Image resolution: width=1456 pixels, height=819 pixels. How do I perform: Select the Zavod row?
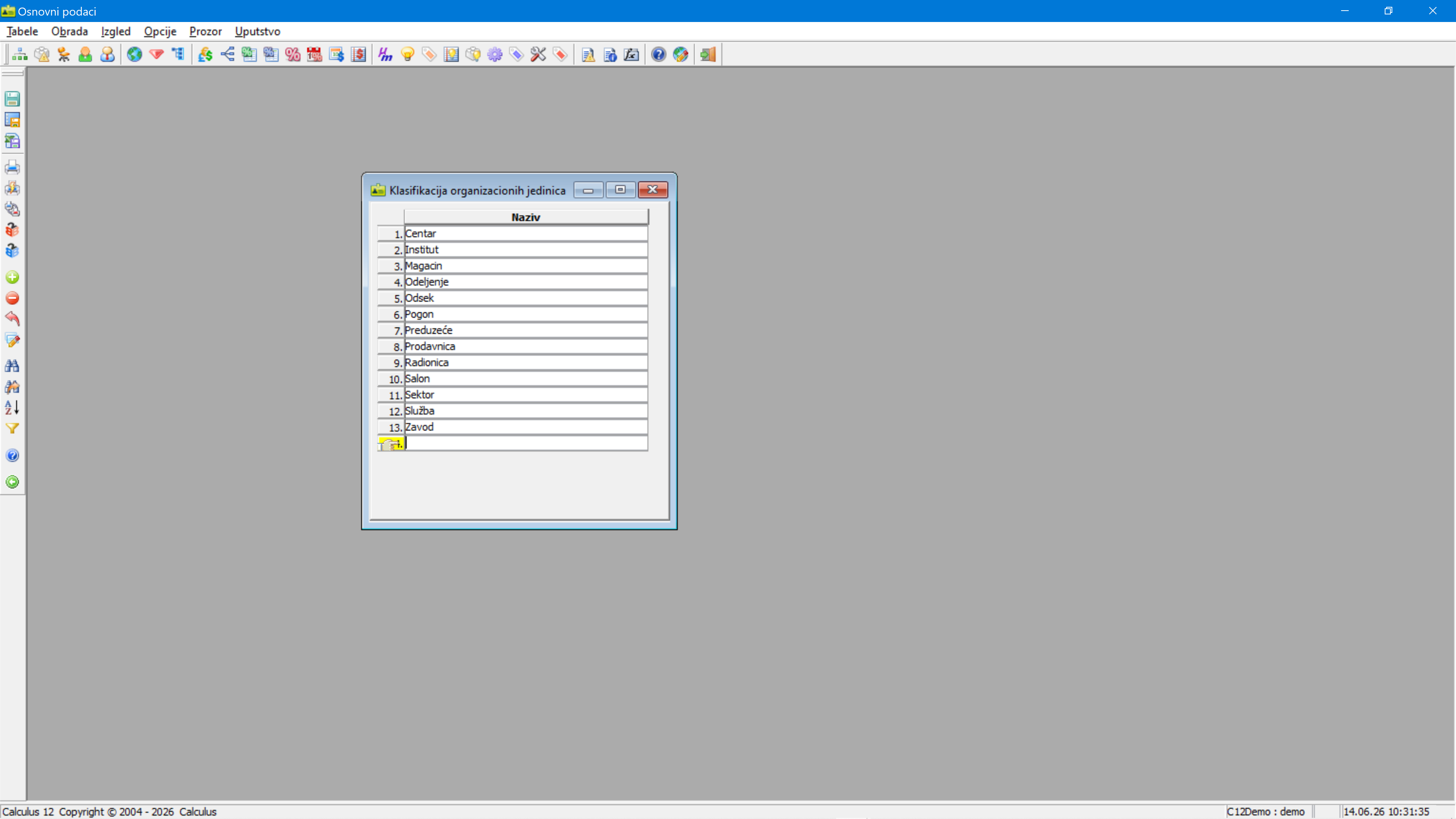(526, 427)
